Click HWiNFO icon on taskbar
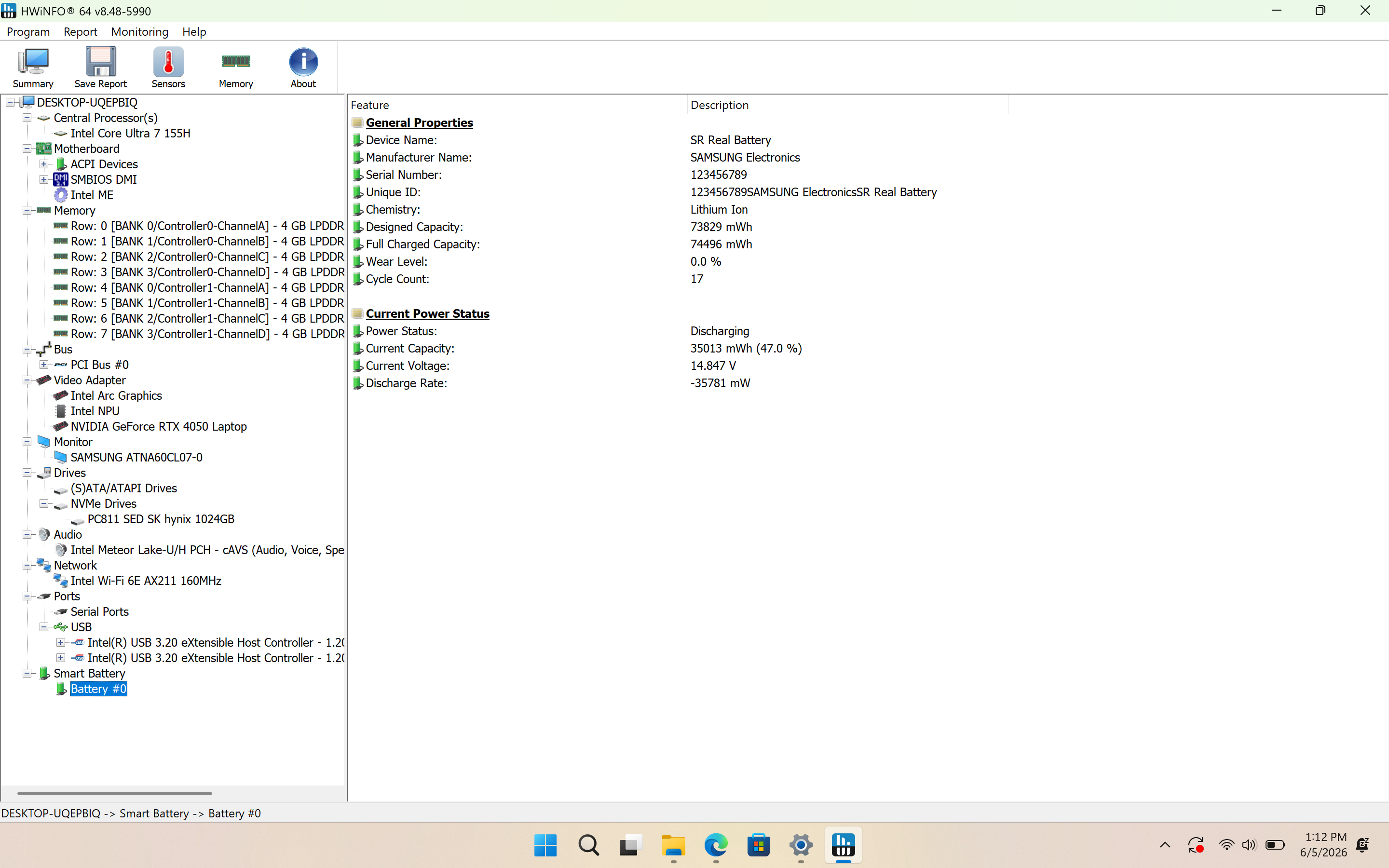 pyautogui.click(x=843, y=845)
